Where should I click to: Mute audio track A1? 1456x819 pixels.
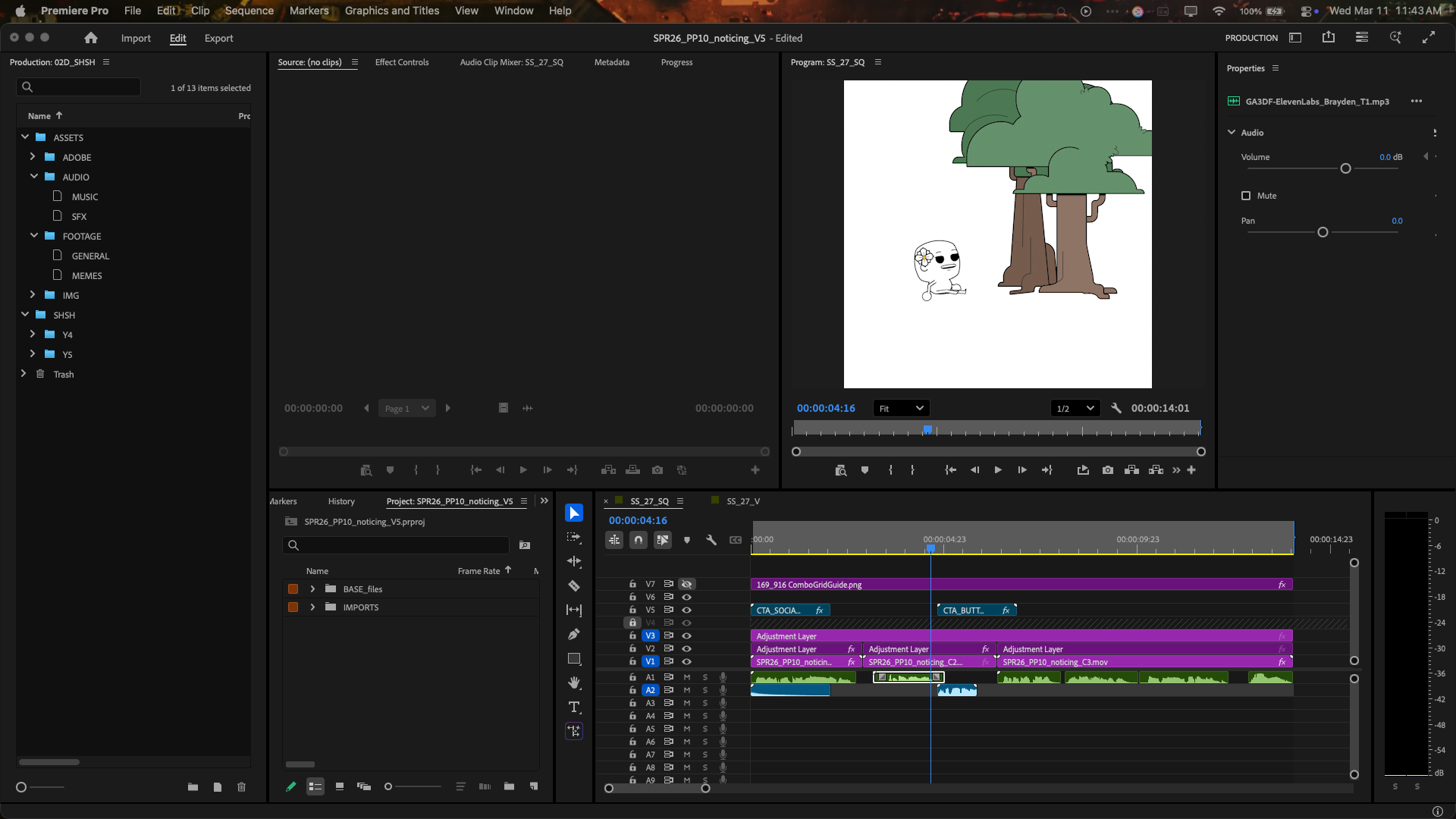click(x=687, y=677)
